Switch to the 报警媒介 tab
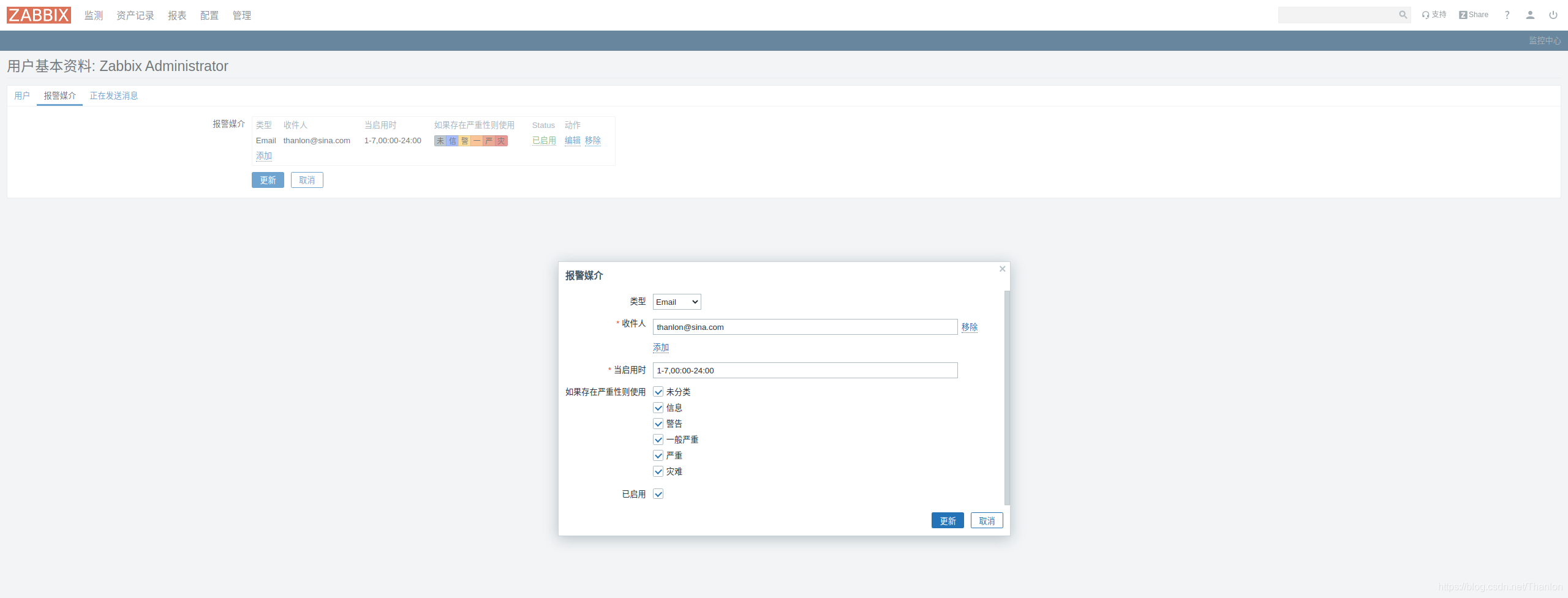 [59, 95]
